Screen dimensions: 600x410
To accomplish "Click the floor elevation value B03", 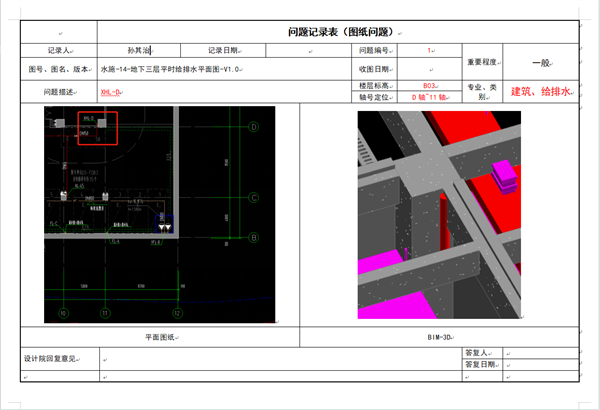I will tap(430, 87).
